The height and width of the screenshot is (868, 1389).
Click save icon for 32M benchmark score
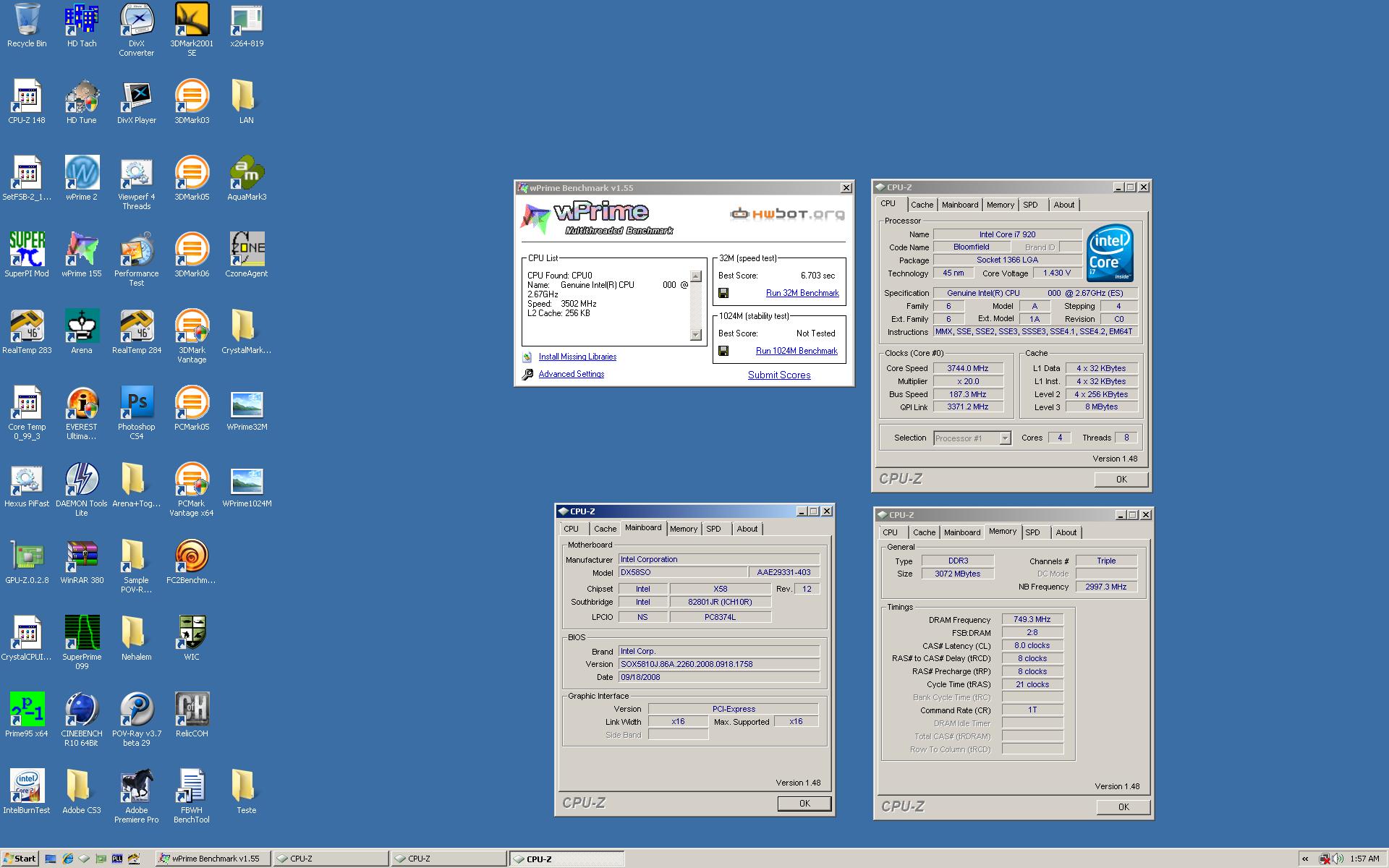pyautogui.click(x=723, y=293)
